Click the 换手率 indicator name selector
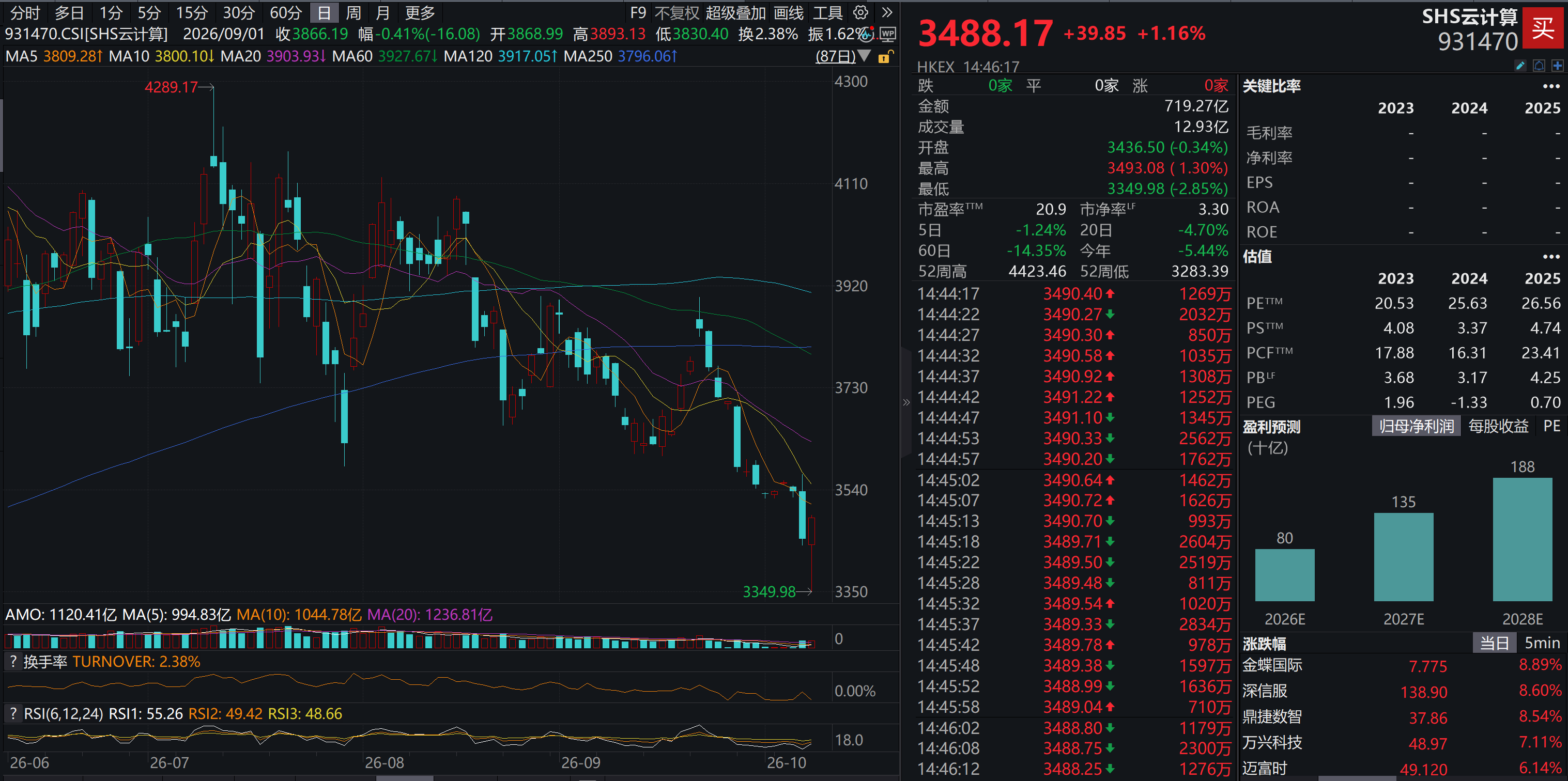Image resolution: width=1568 pixels, height=781 pixels. (45, 661)
